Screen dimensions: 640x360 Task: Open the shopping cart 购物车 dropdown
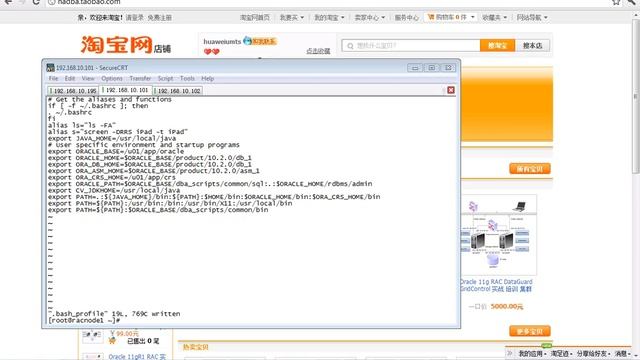[451, 17]
